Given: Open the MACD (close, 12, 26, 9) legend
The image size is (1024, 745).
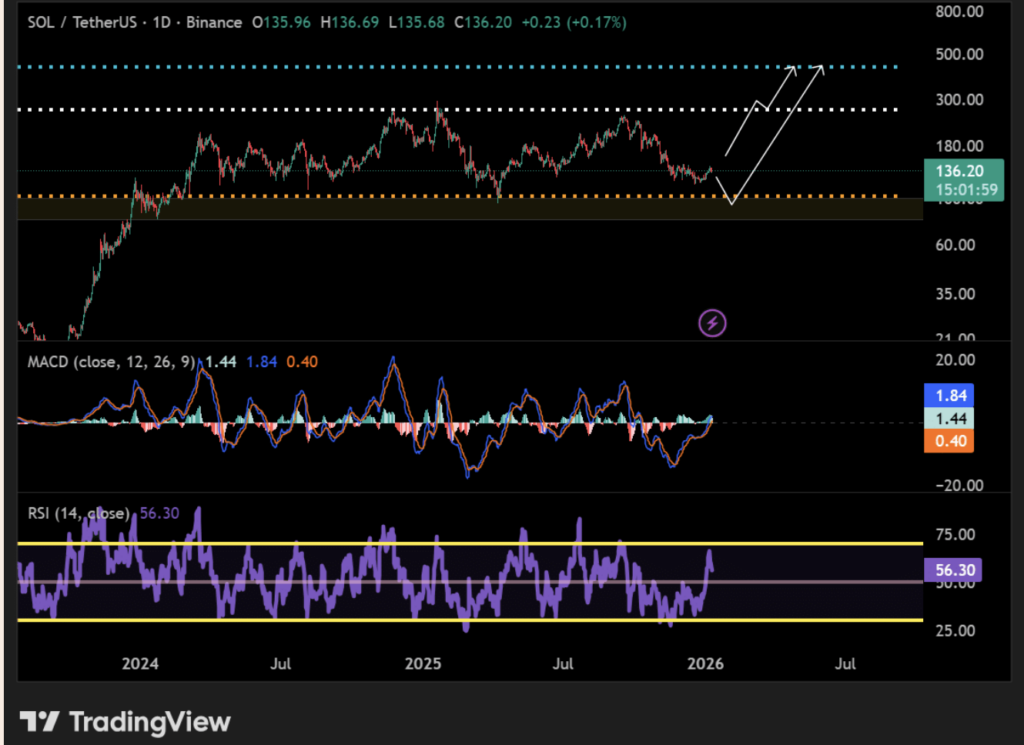Looking at the screenshot, I should [110, 361].
